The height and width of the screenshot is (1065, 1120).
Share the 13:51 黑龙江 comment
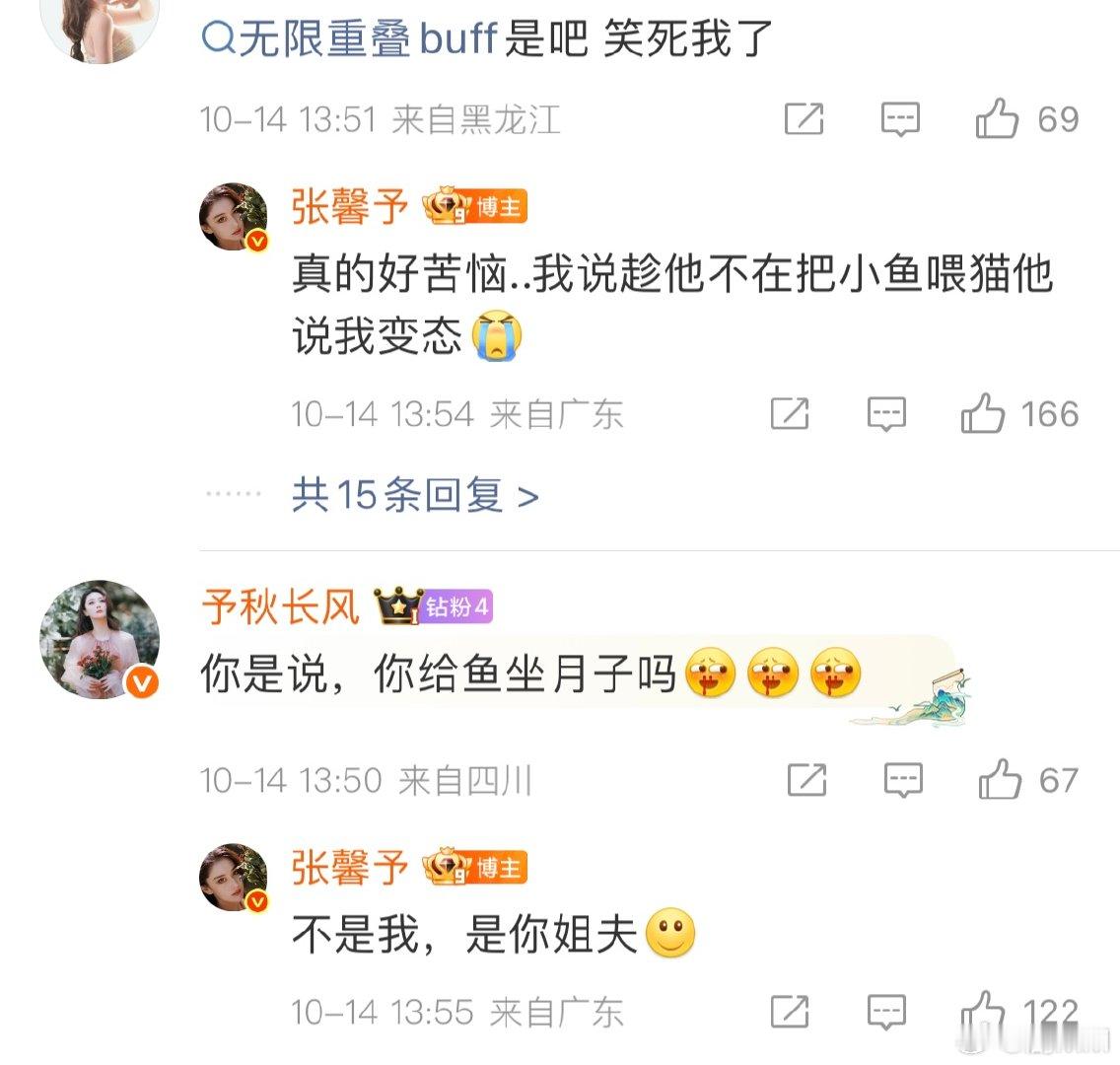805,118
